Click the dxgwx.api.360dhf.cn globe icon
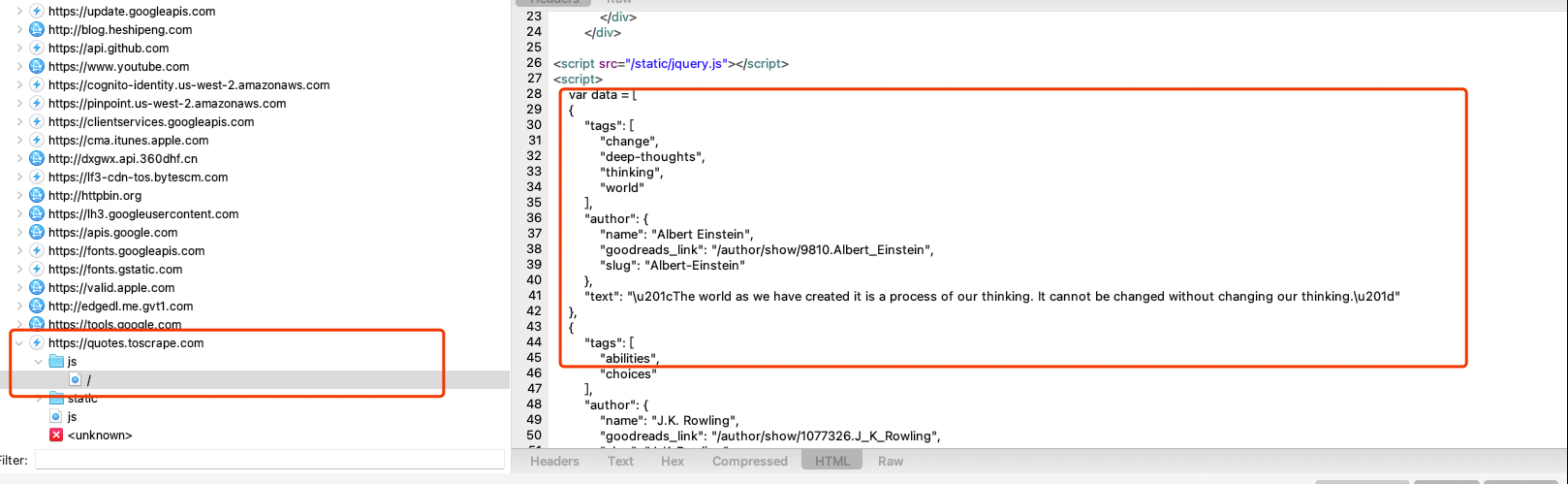This screenshot has height=484, width=1568. point(37,159)
